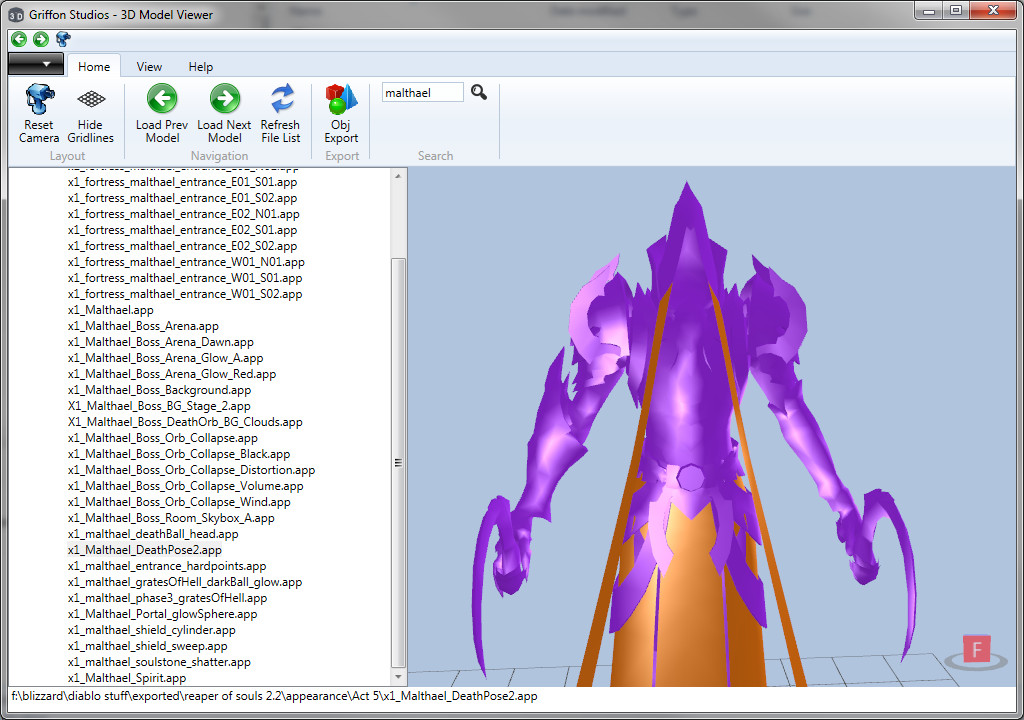The image size is (1024, 720).
Task: Open the Help tab
Action: coord(200,67)
